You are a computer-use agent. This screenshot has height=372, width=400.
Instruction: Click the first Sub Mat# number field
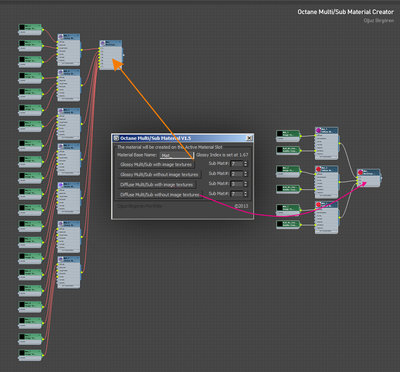[x=237, y=164]
